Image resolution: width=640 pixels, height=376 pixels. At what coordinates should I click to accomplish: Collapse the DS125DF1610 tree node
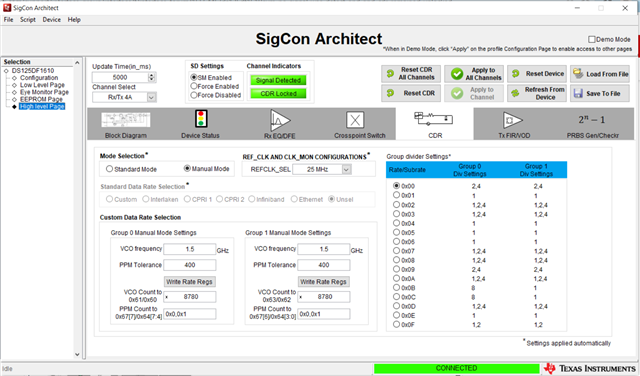click(6, 71)
